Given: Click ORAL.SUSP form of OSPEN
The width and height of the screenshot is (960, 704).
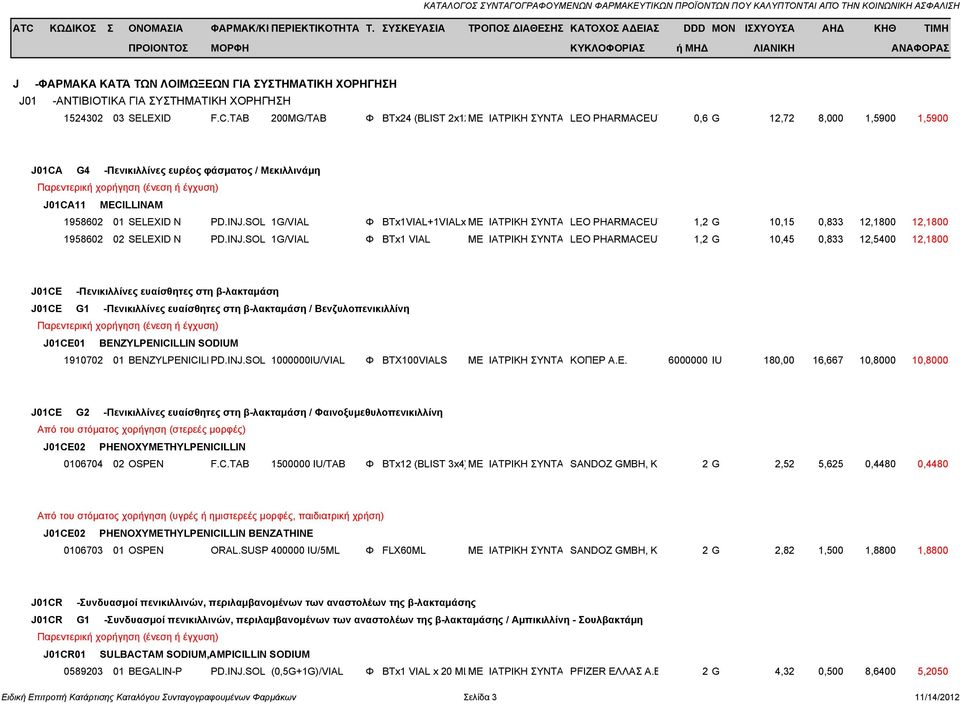Looking at the screenshot, I should pos(239,551).
